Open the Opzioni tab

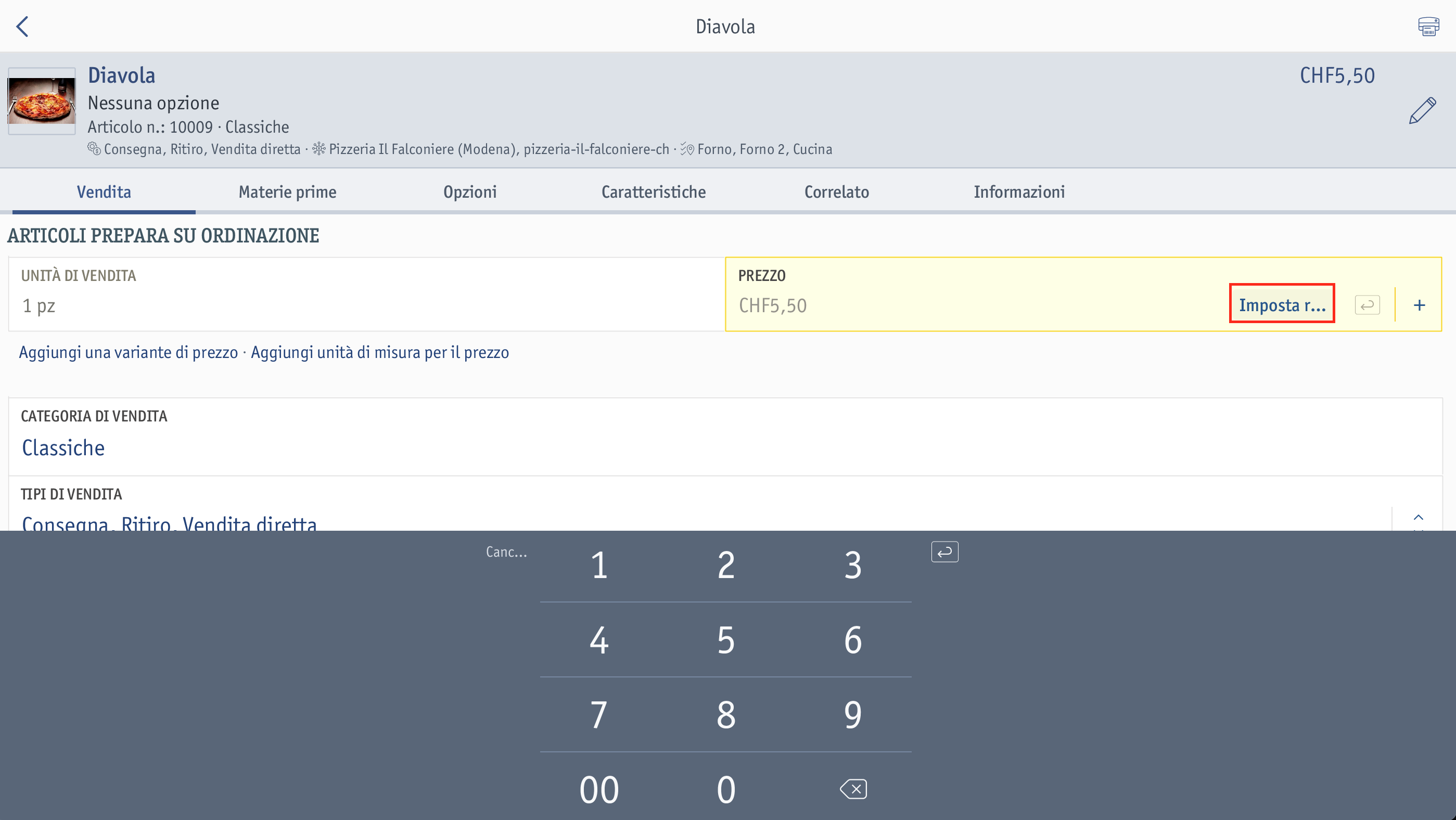[470, 192]
